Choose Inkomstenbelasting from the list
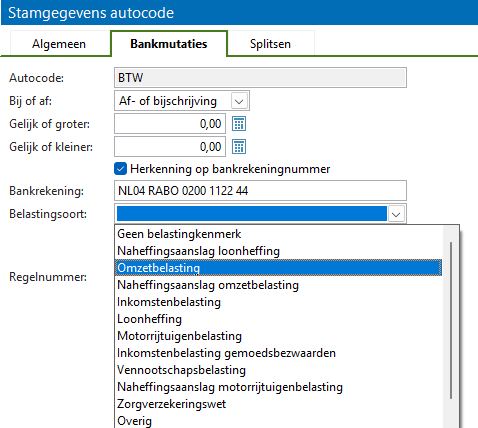The height and width of the screenshot is (428, 478). click(x=278, y=302)
